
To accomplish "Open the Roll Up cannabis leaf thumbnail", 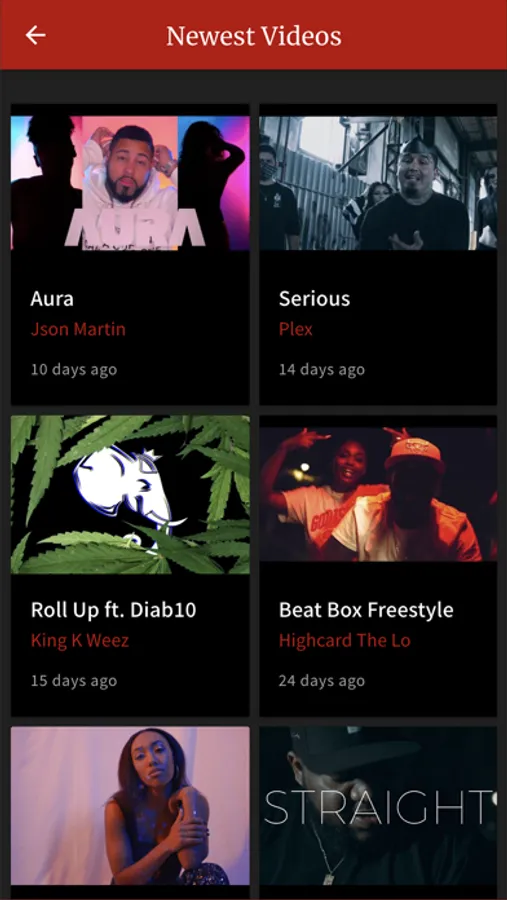I will coord(130,495).
